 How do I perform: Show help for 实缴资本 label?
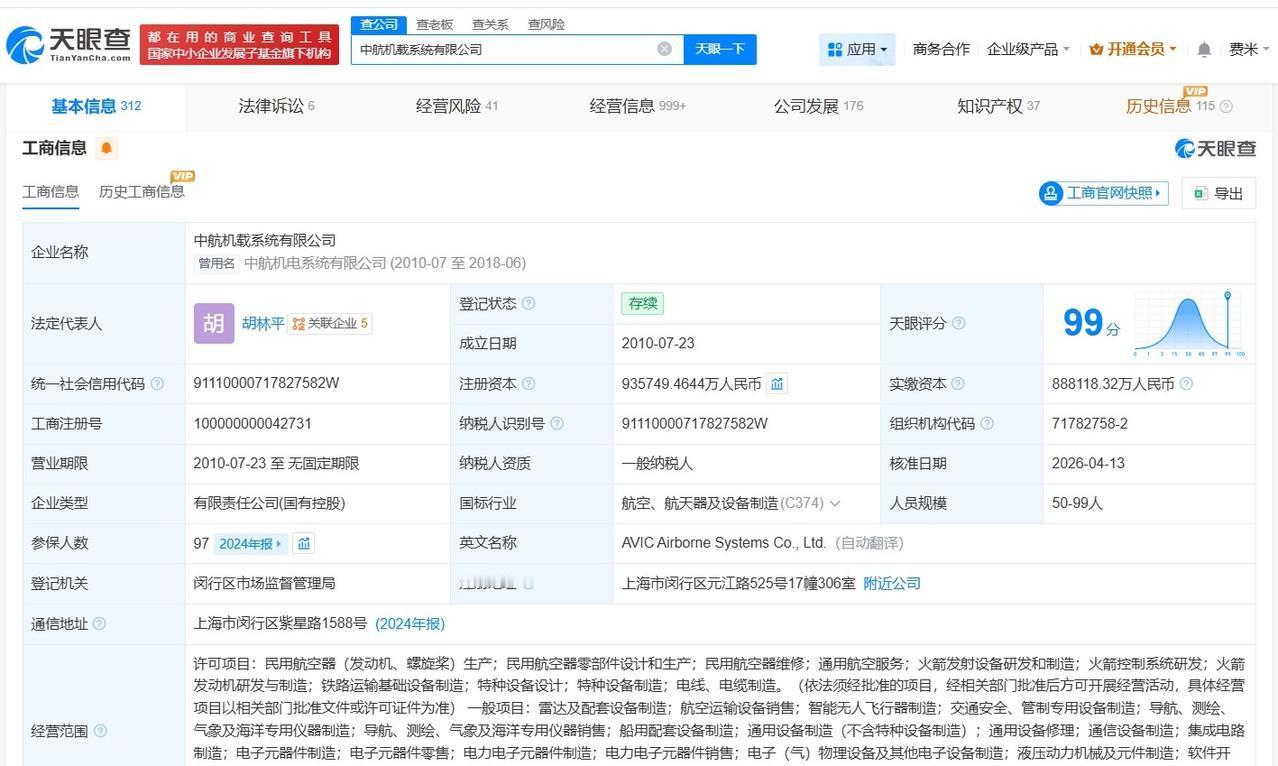coord(958,384)
